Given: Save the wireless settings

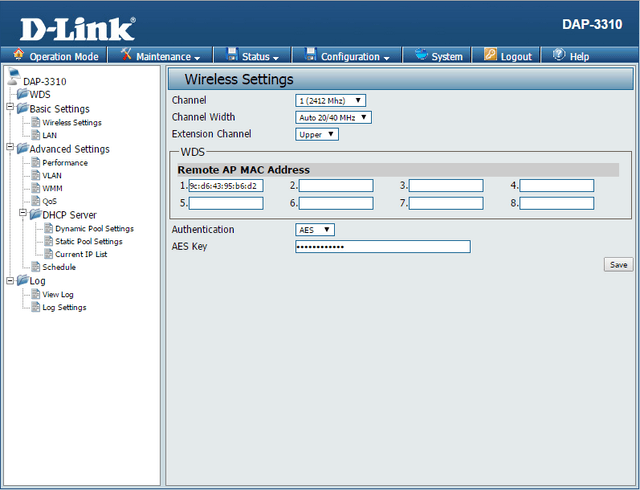Looking at the screenshot, I should [x=618, y=265].
